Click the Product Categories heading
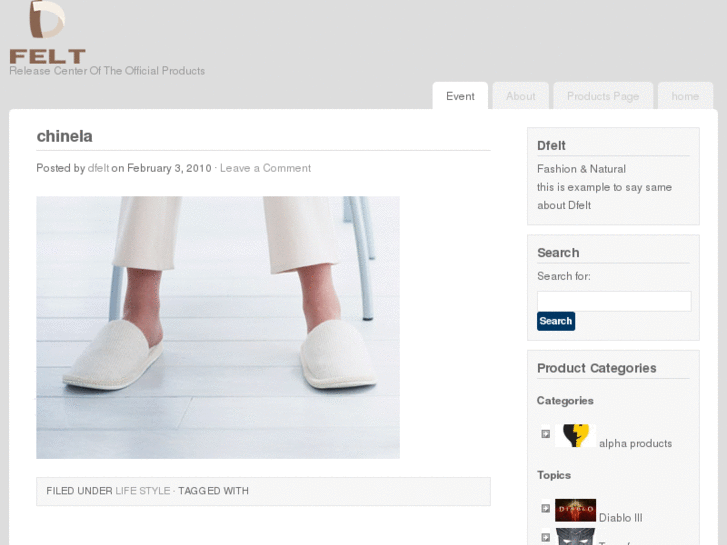Viewport: 727px width, 545px height. [x=597, y=368]
